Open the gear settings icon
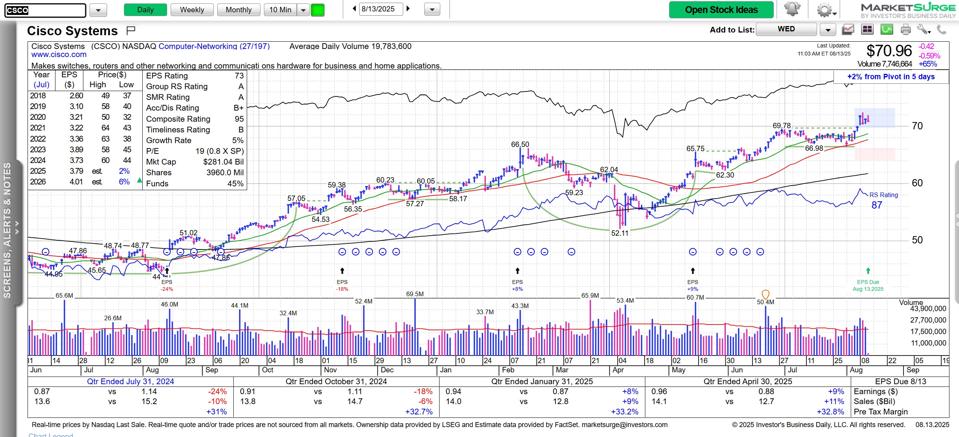Screen dimensions: 959x437 tap(825, 10)
